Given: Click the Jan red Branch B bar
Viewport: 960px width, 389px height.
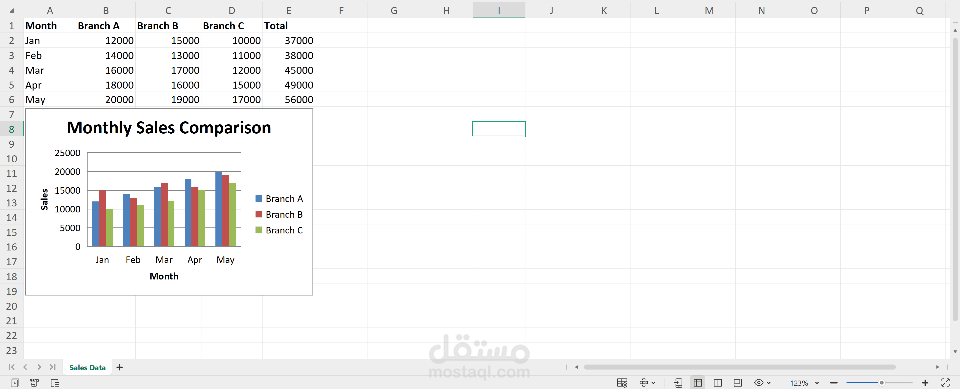Looking at the screenshot, I should (x=102, y=218).
